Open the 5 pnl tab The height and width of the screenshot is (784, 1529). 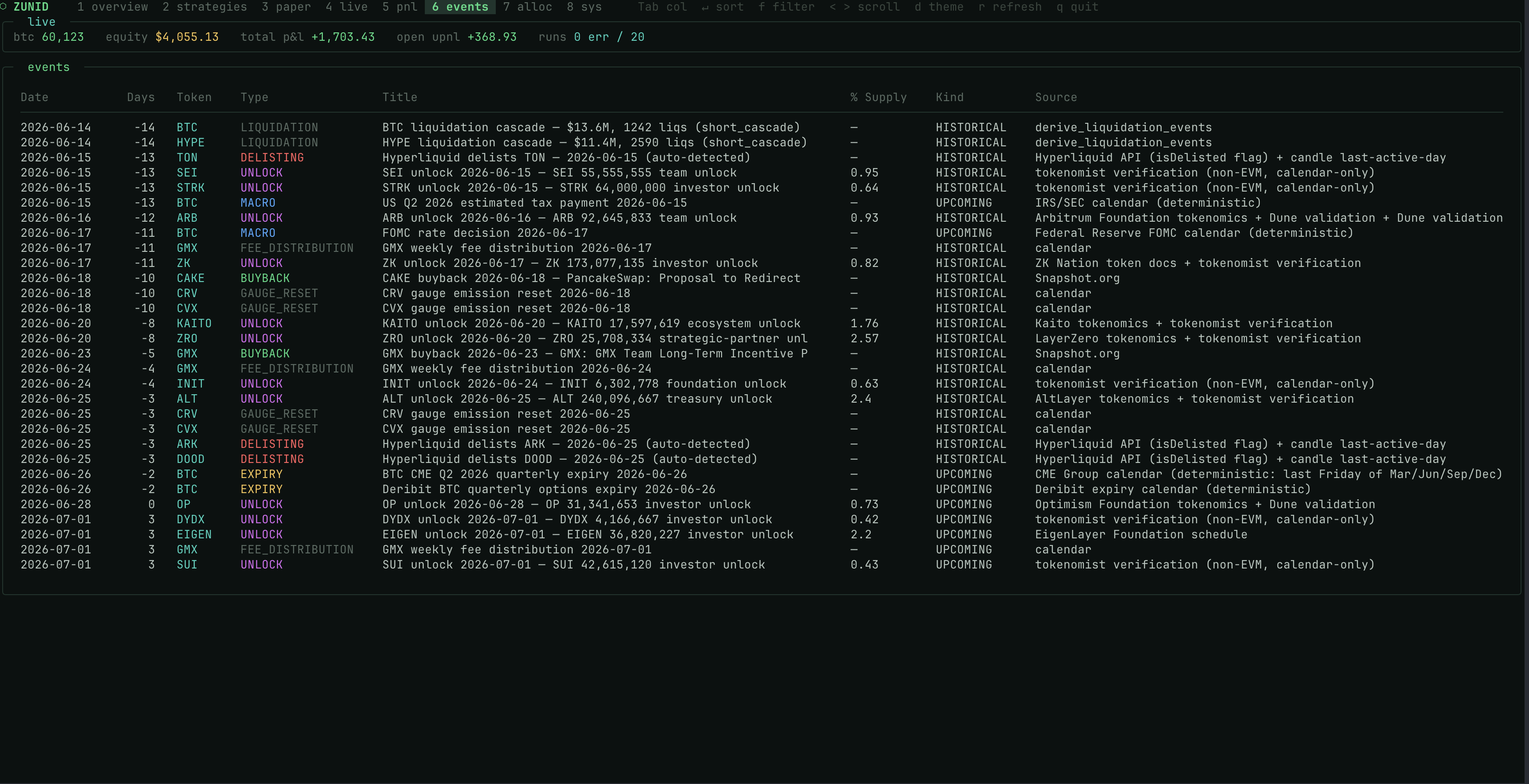tap(400, 7)
